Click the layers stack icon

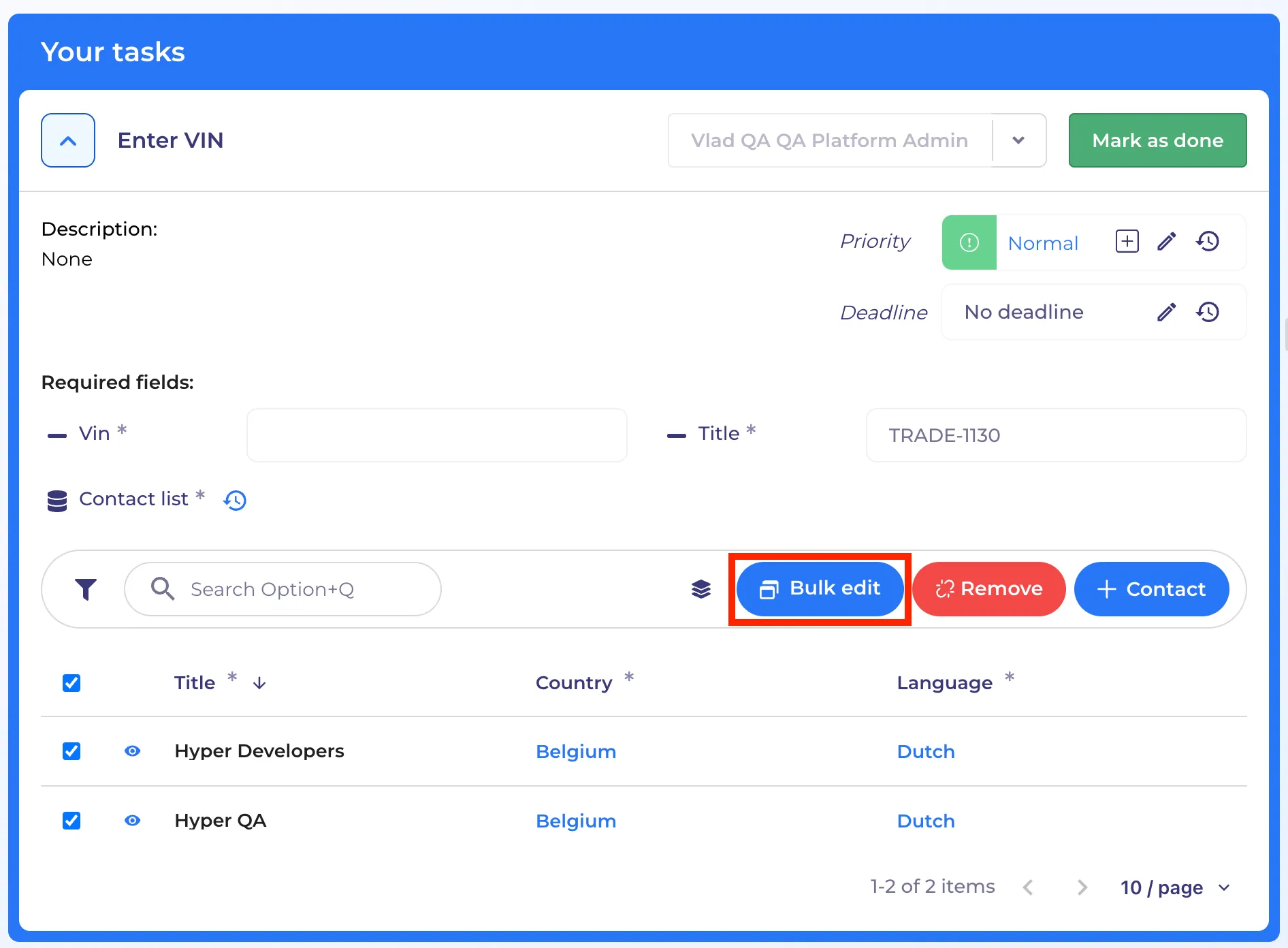coord(701,589)
